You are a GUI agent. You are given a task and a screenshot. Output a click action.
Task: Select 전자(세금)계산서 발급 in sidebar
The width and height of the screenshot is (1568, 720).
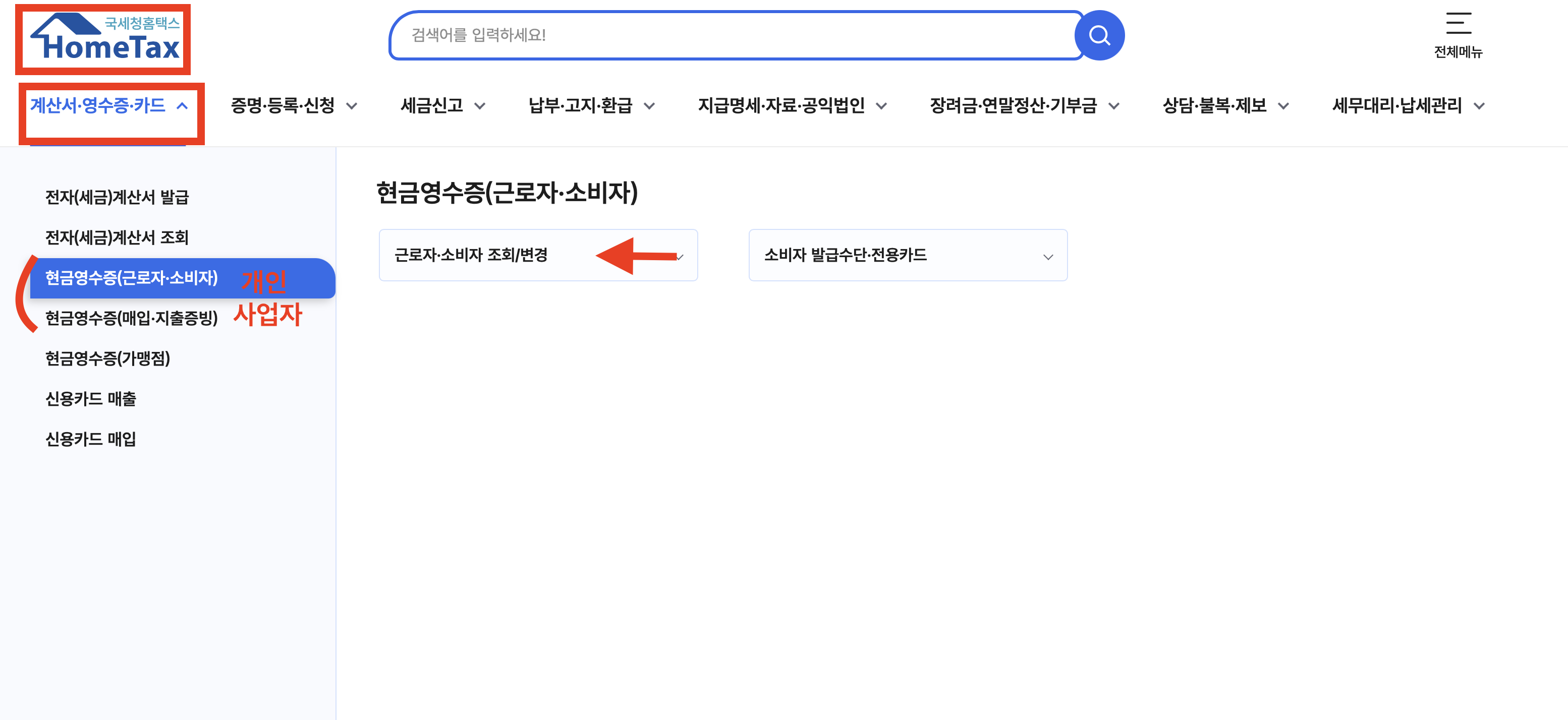[x=117, y=197]
